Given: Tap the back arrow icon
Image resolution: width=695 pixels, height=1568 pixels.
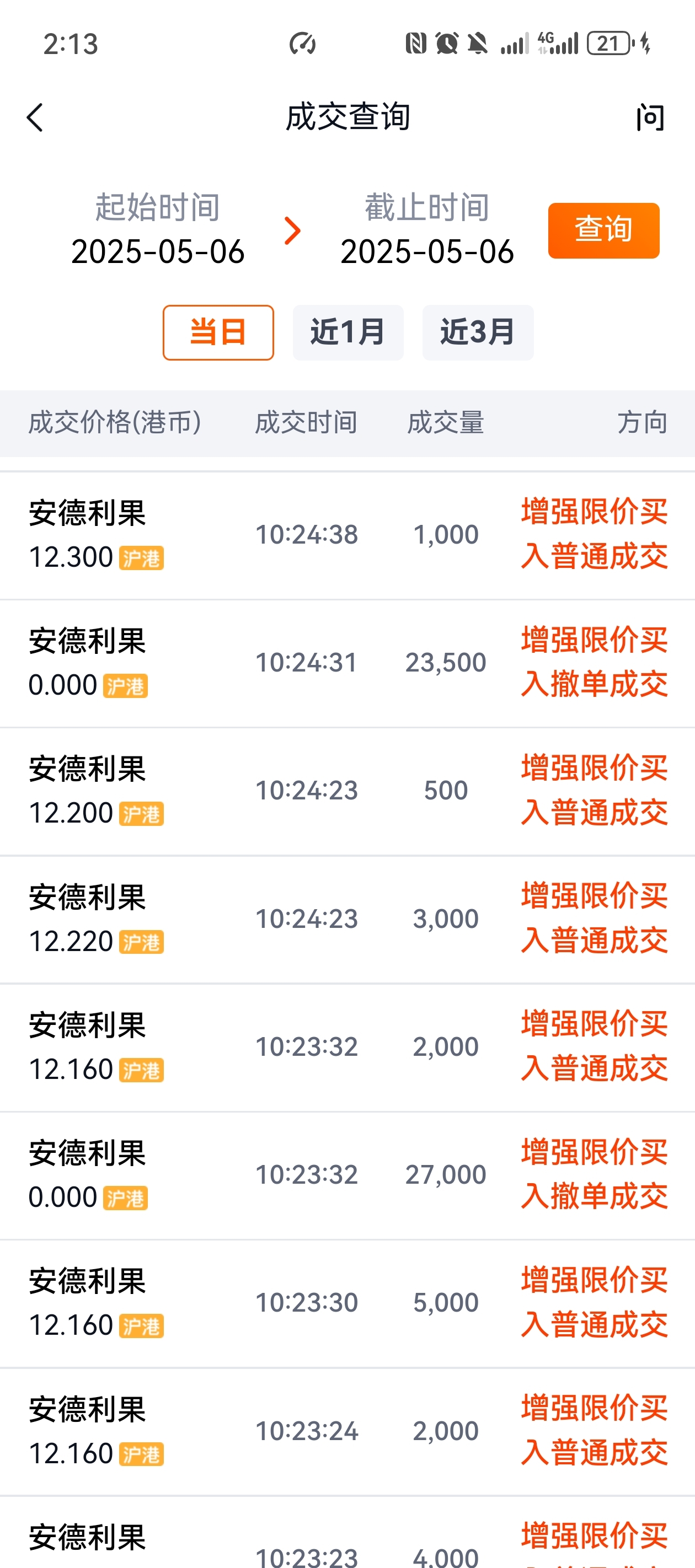Looking at the screenshot, I should [35, 117].
